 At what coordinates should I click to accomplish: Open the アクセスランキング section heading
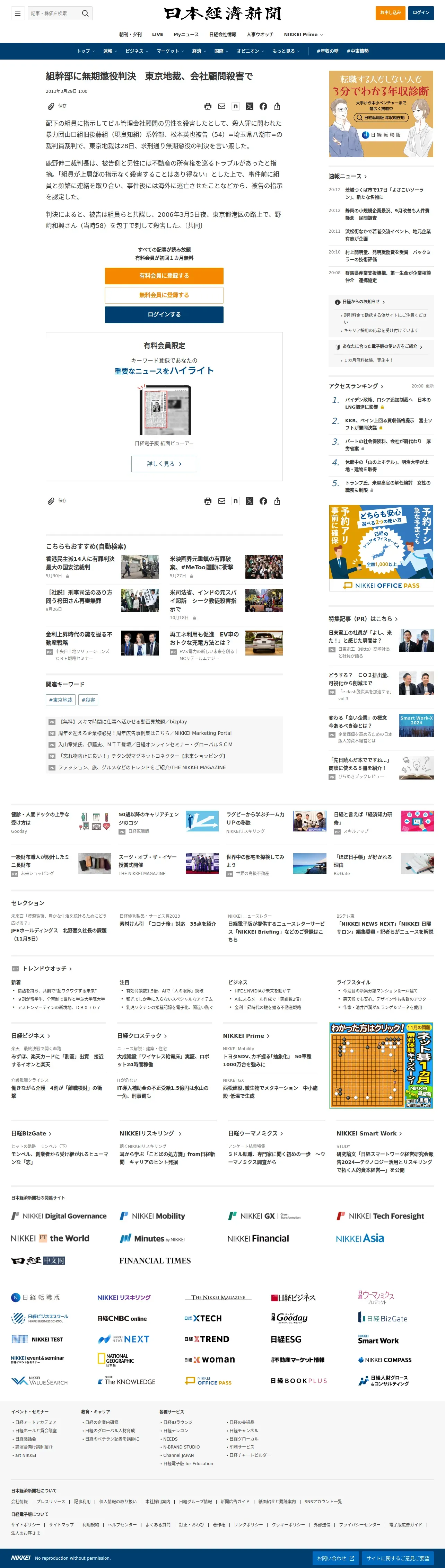coord(356,386)
